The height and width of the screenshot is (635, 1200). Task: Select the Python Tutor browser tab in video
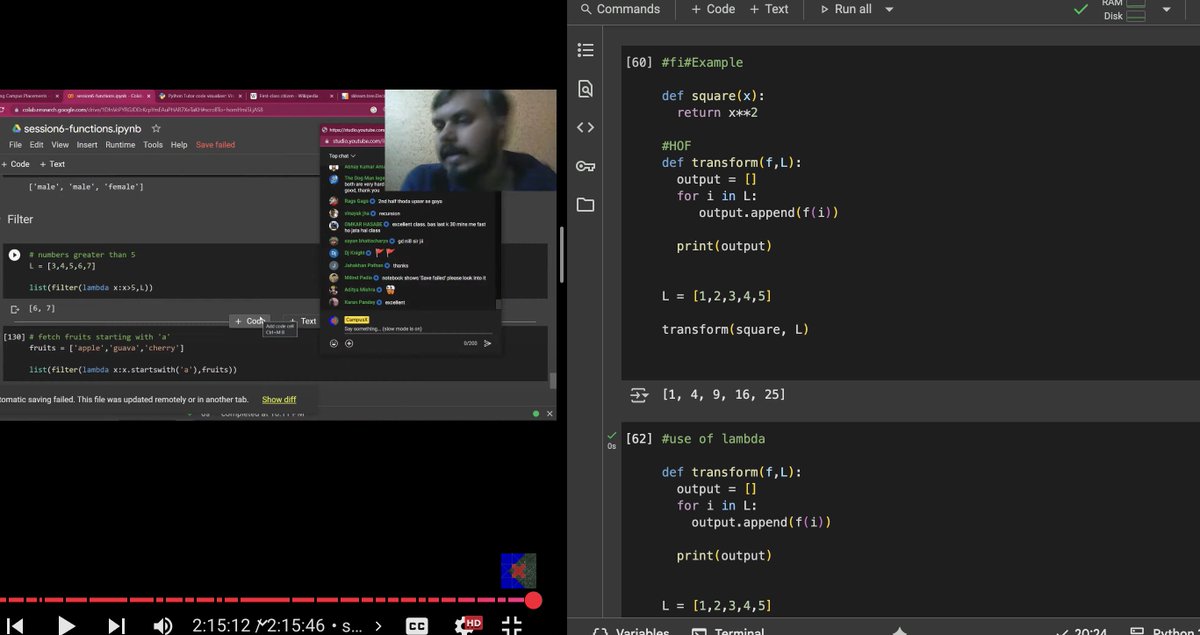pyautogui.click(x=198, y=96)
